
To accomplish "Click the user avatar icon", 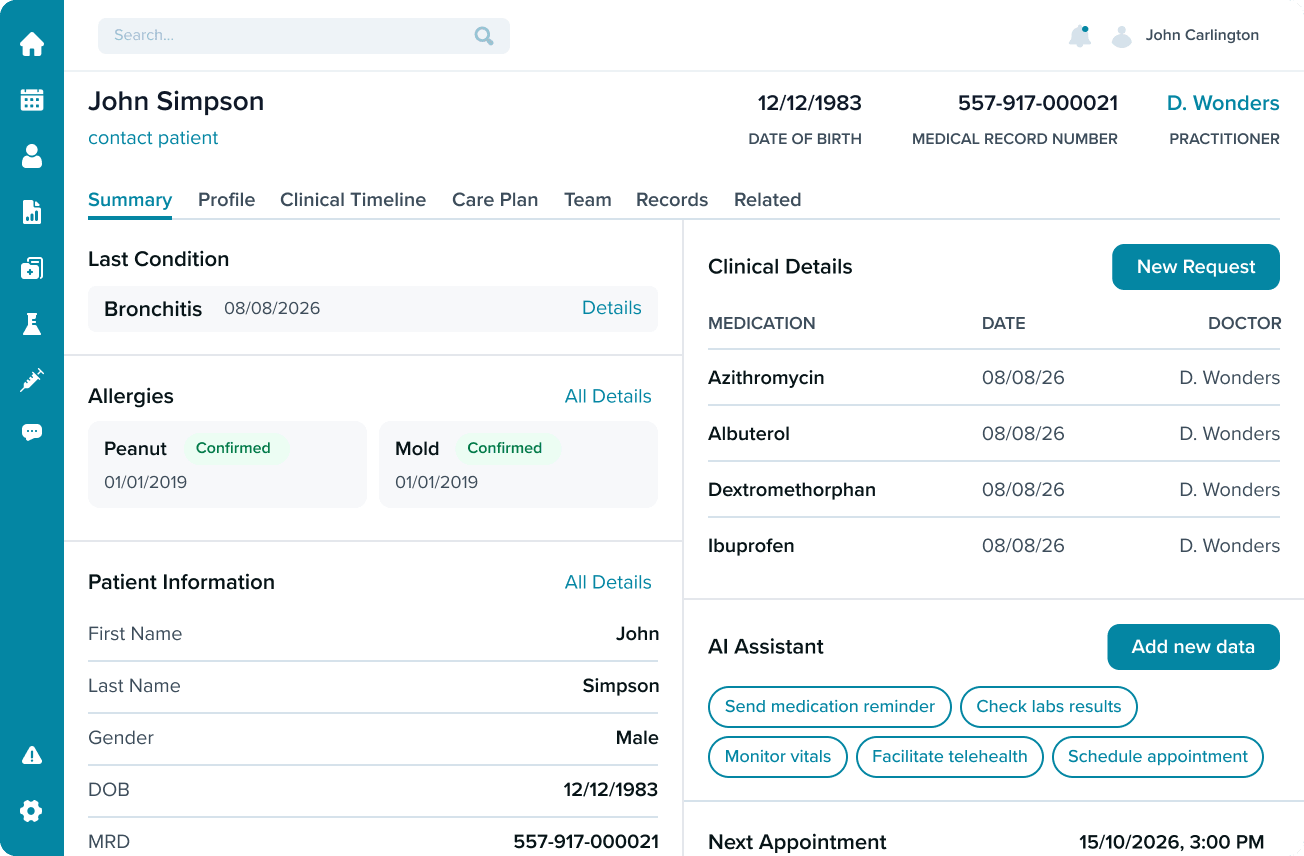I will [x=1122, y=37].
